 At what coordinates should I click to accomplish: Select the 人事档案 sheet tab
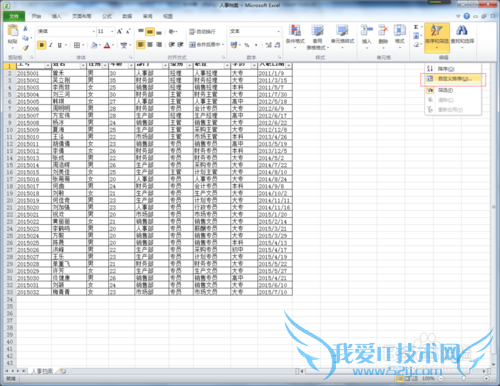click(x=42, y=371)
